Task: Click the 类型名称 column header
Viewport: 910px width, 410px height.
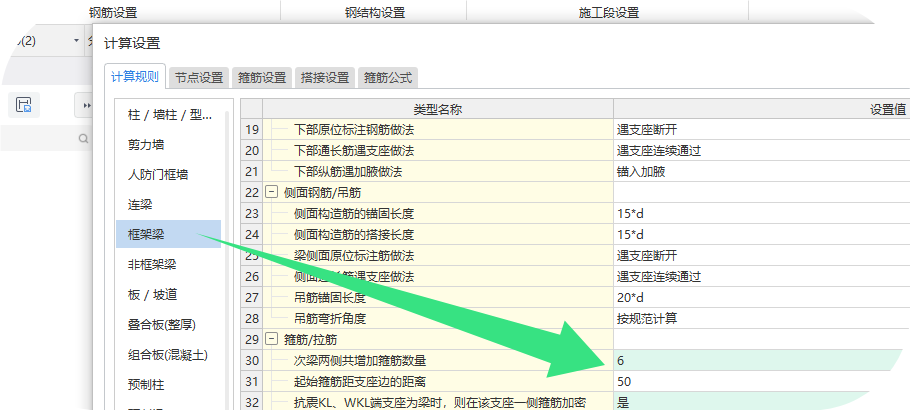Action: pyautogui.click(x=438, y=109)
